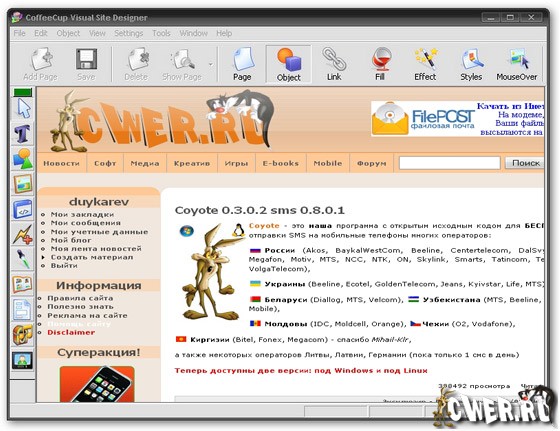This screenshot has height=431, width=560.
Task: Open Мои учетные данные link
Action: coord(99,232)
